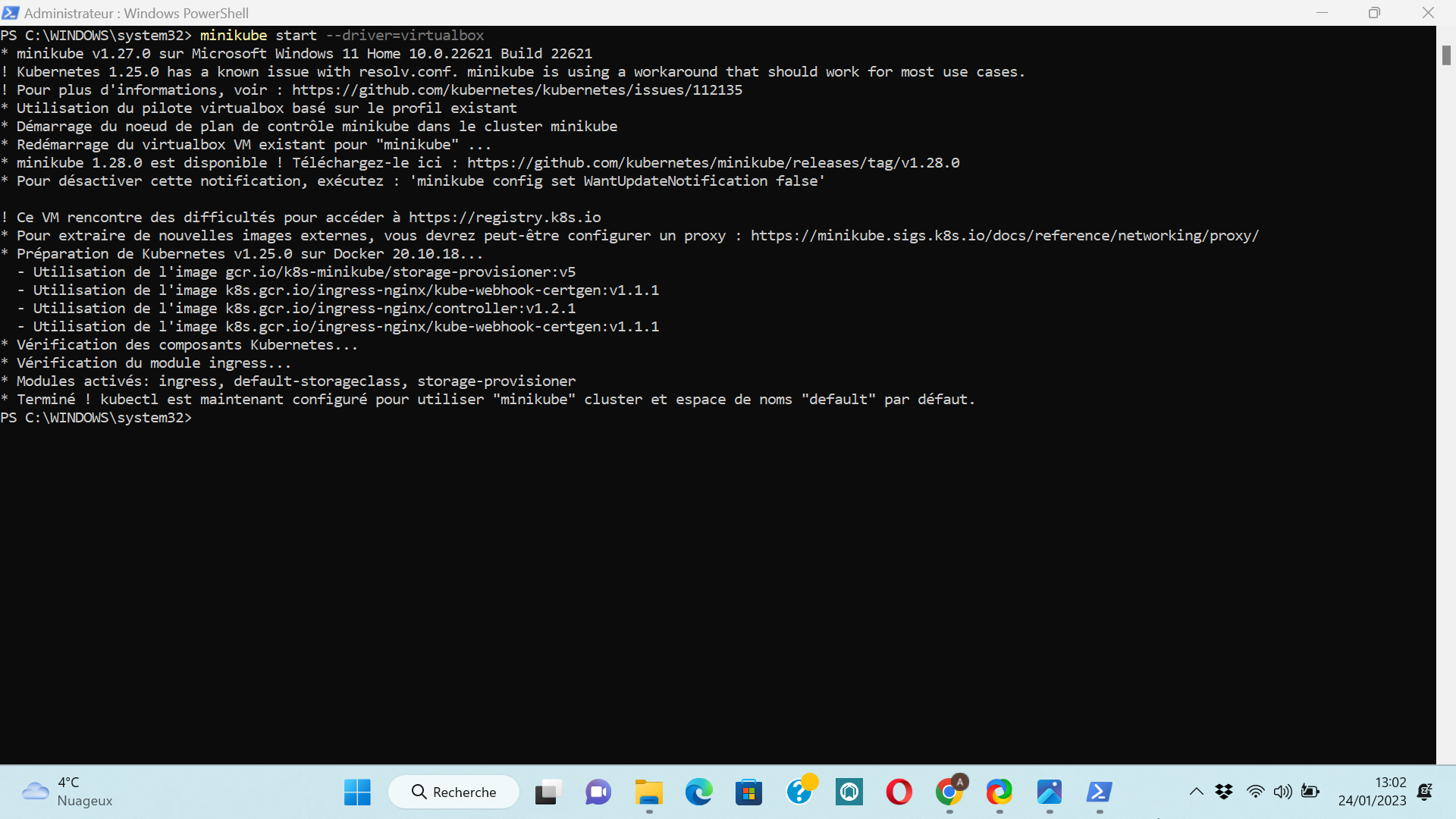Switch to Google Chrome with profile badge
Viewport: 1456px width, 819px height.
(949, 792)
